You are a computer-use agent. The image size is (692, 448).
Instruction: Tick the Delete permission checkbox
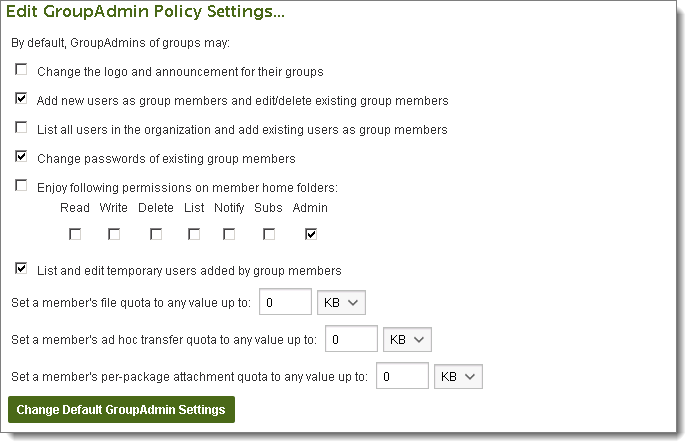(156, 234)
